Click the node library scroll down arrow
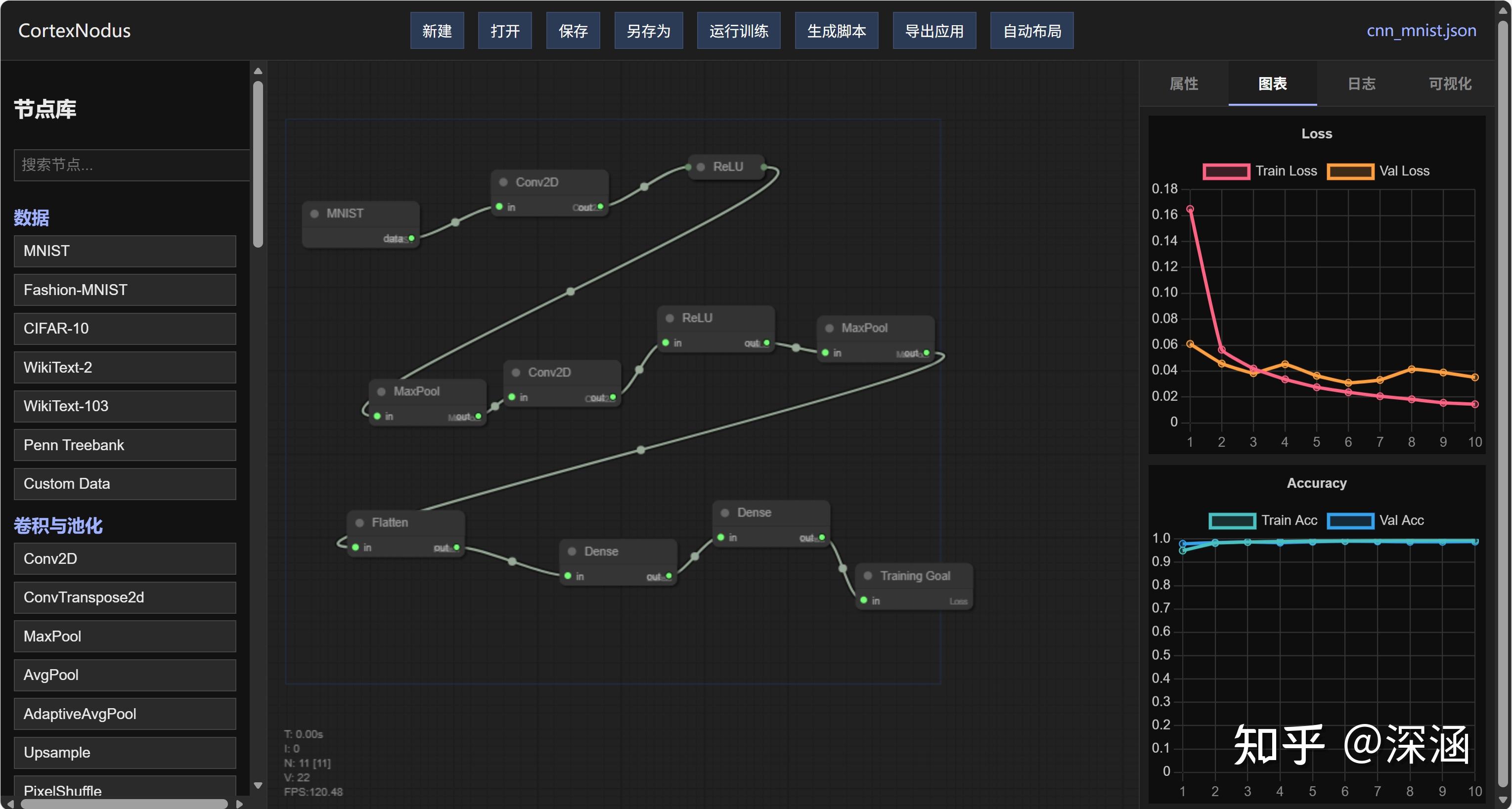The height and width of the screenshot is (809, 1512). pyautogui.click(x=258, y=785)
